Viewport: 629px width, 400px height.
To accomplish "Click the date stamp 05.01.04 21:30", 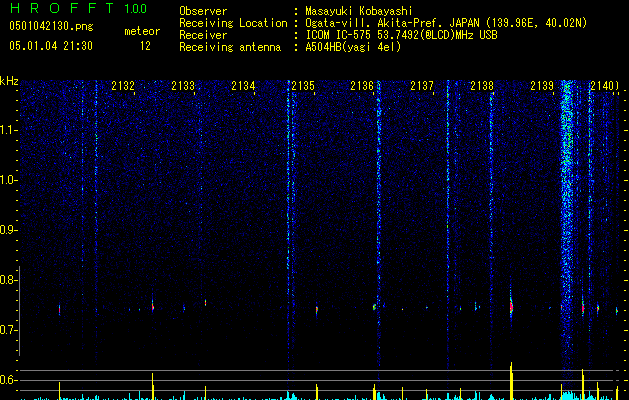I will (51, 46).
